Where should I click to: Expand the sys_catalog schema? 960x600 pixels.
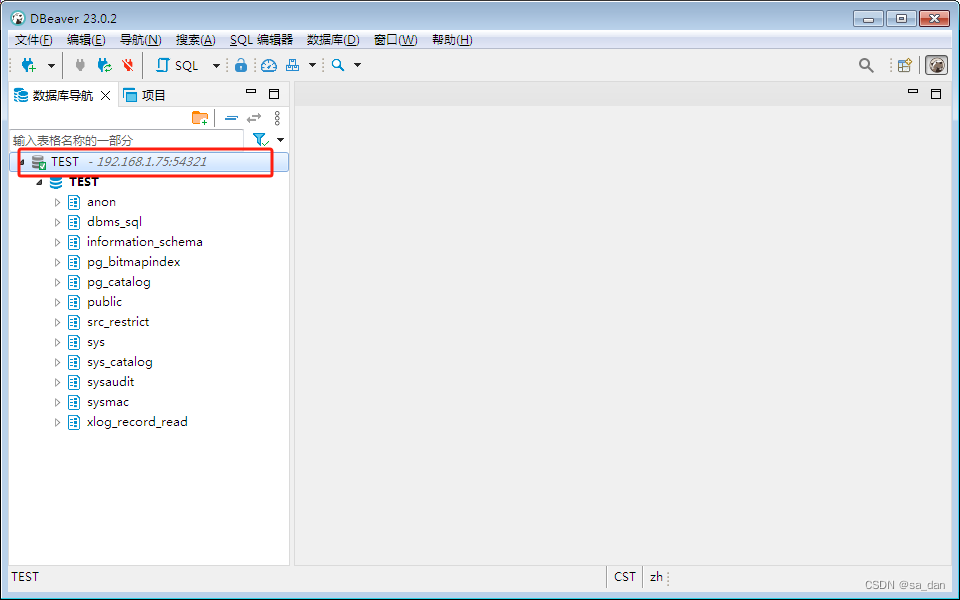pyautogui.click(x=58, y=362)
